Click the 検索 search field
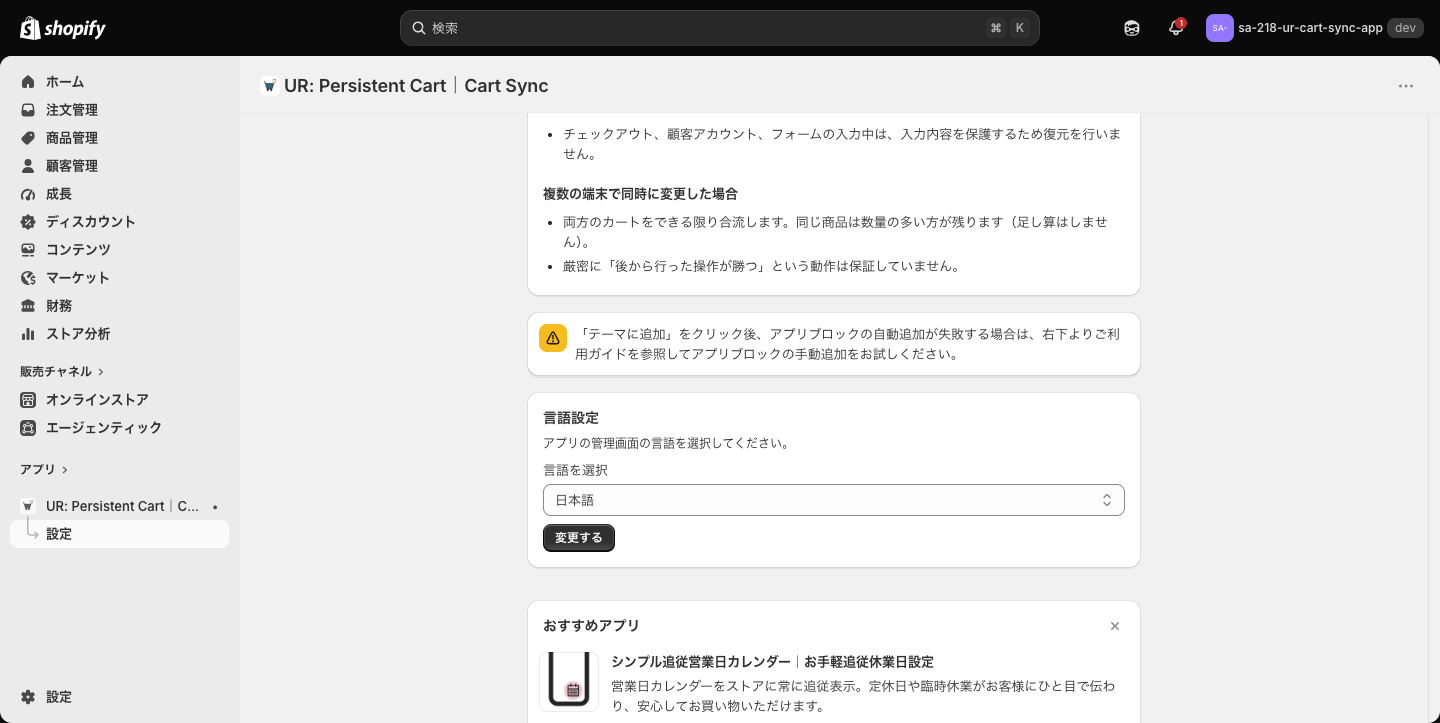 point(720,28)
